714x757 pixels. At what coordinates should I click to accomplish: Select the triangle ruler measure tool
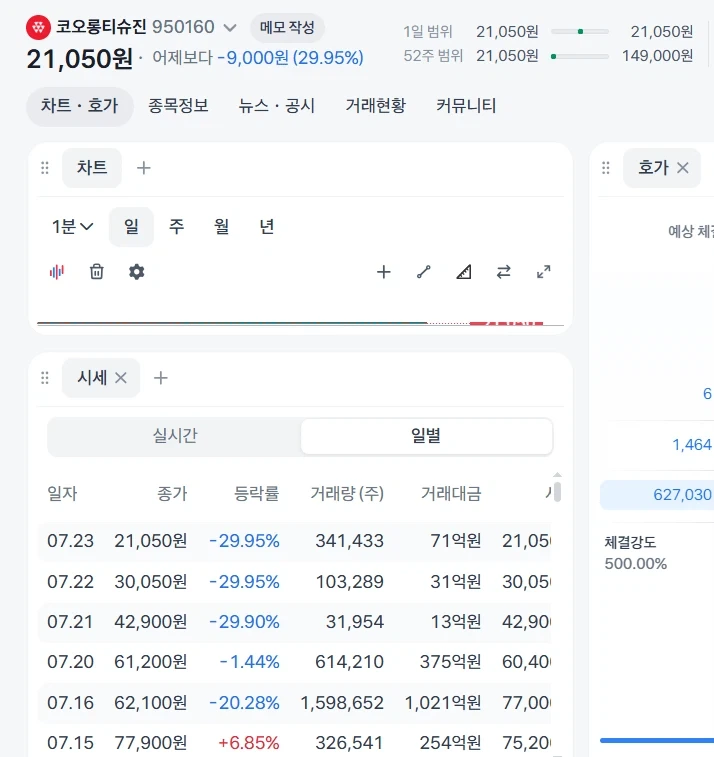[x=463, y=272]
